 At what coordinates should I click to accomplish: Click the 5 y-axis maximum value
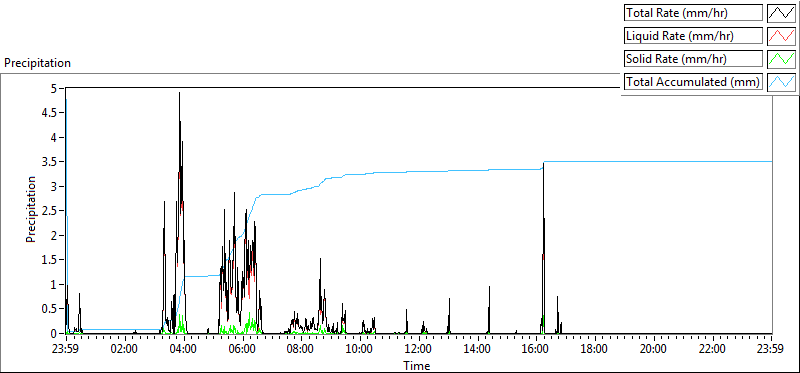53,88
